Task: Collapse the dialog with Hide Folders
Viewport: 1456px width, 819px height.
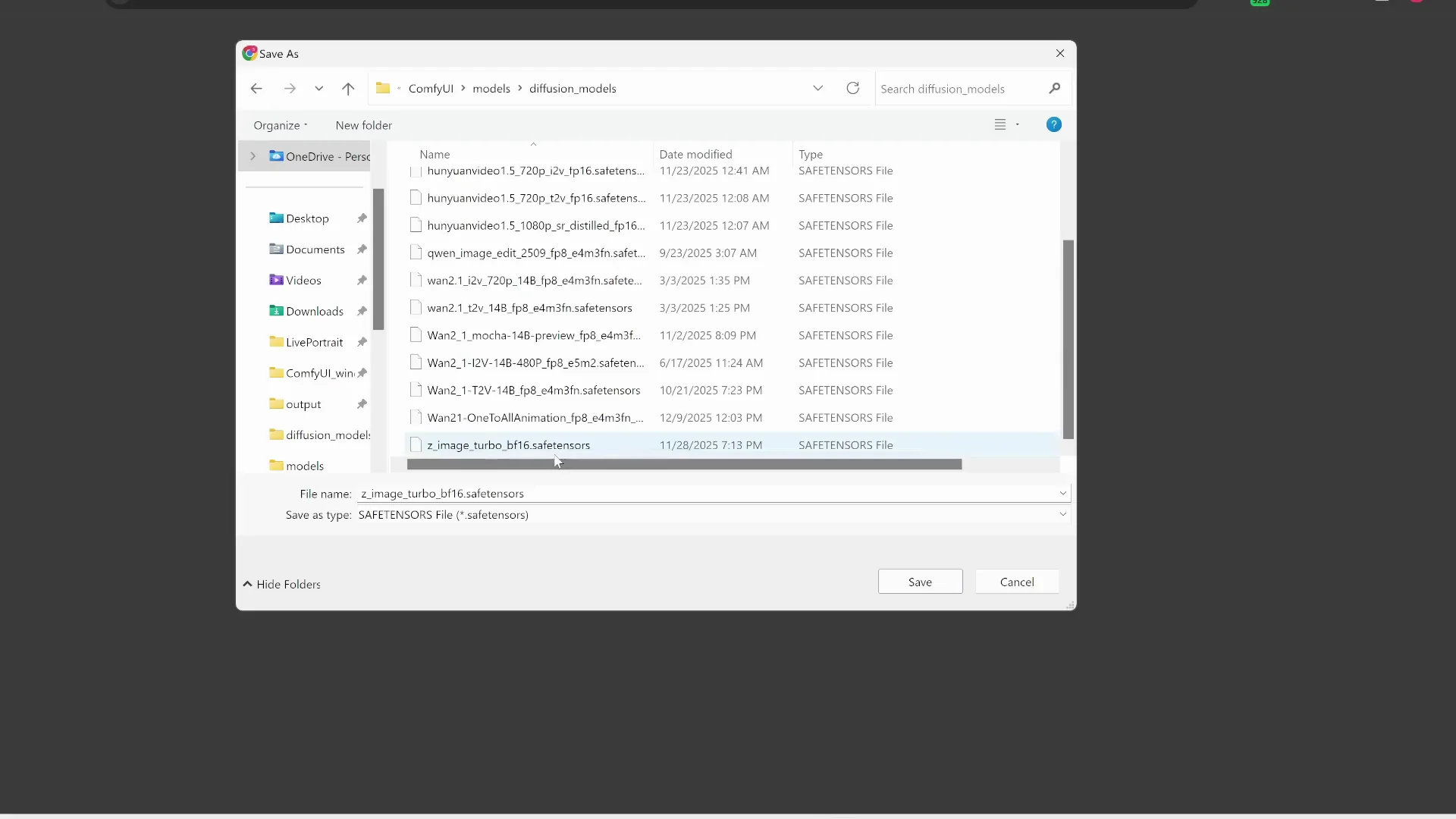Action: pos(282,585)
